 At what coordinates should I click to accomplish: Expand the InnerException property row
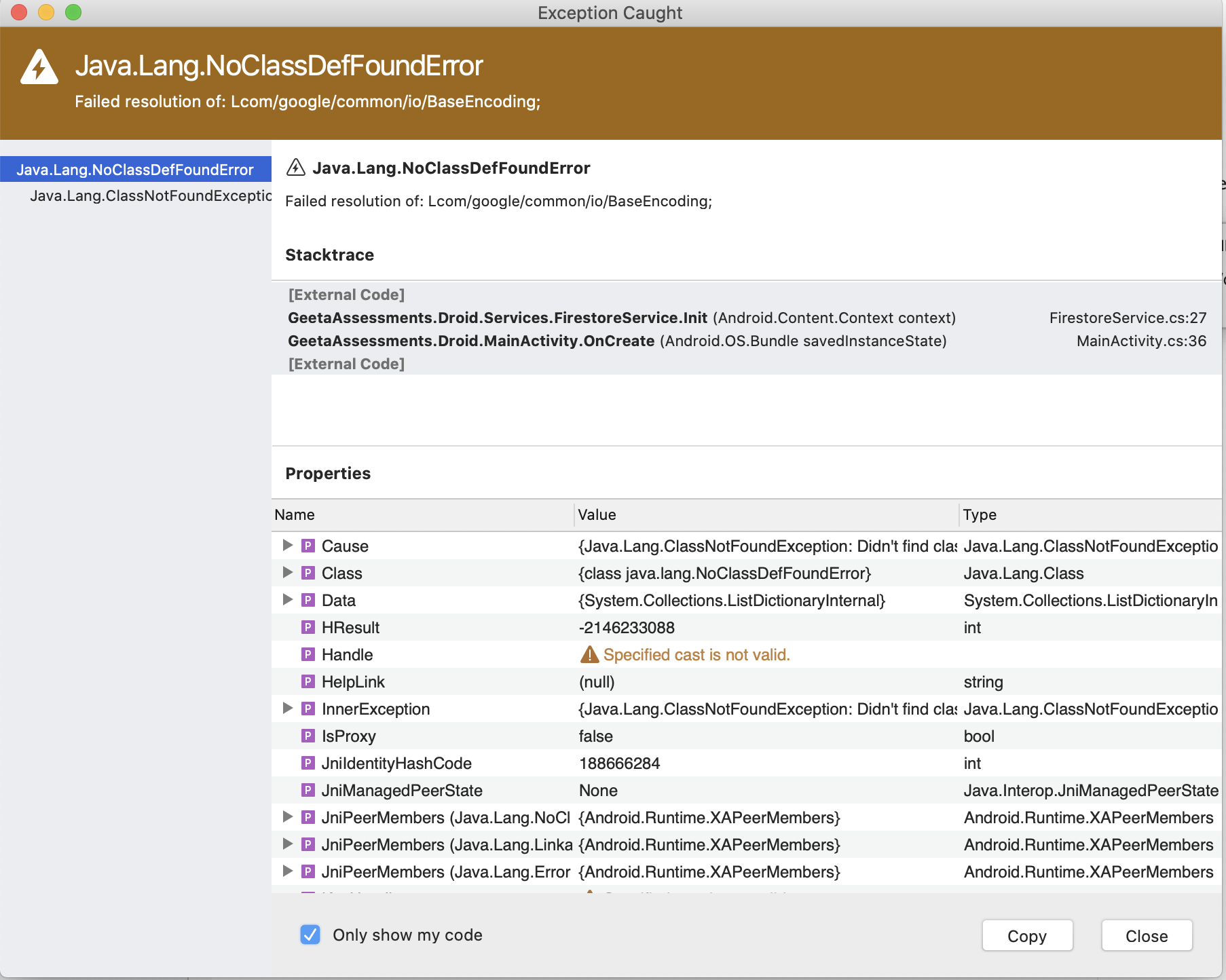[287, 708]
